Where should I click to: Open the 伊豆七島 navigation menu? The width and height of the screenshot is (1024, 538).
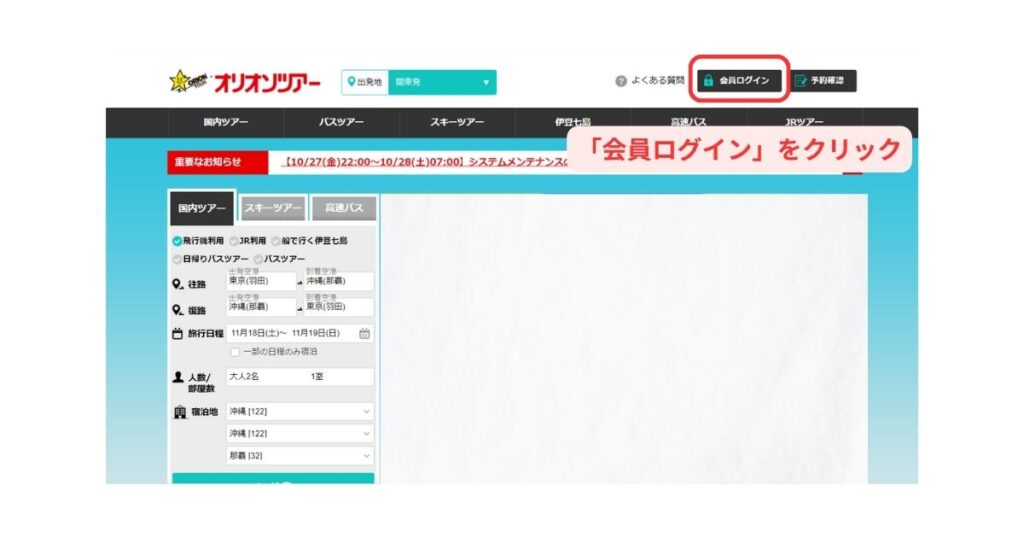point(573,122)
